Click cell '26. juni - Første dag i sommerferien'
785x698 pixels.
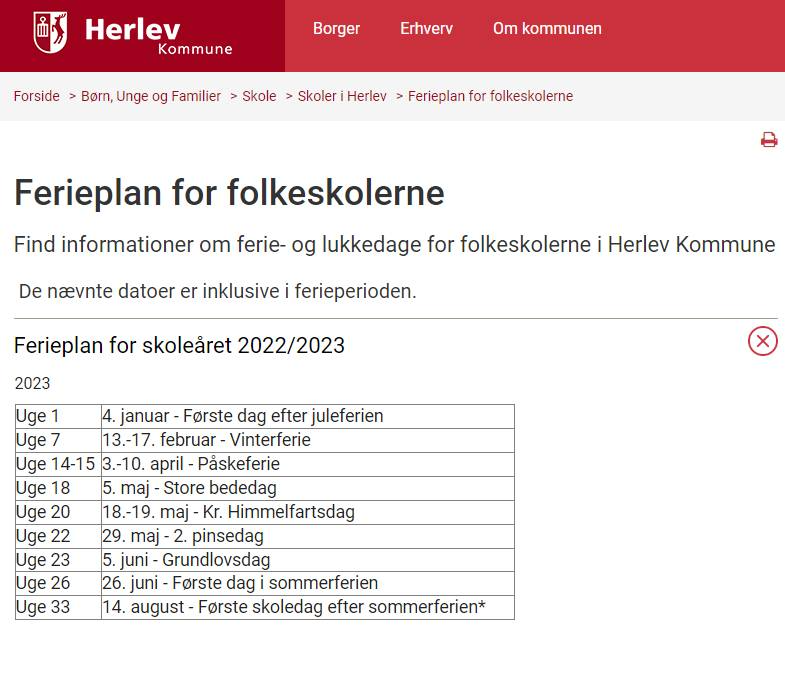(x=308, y=584)
